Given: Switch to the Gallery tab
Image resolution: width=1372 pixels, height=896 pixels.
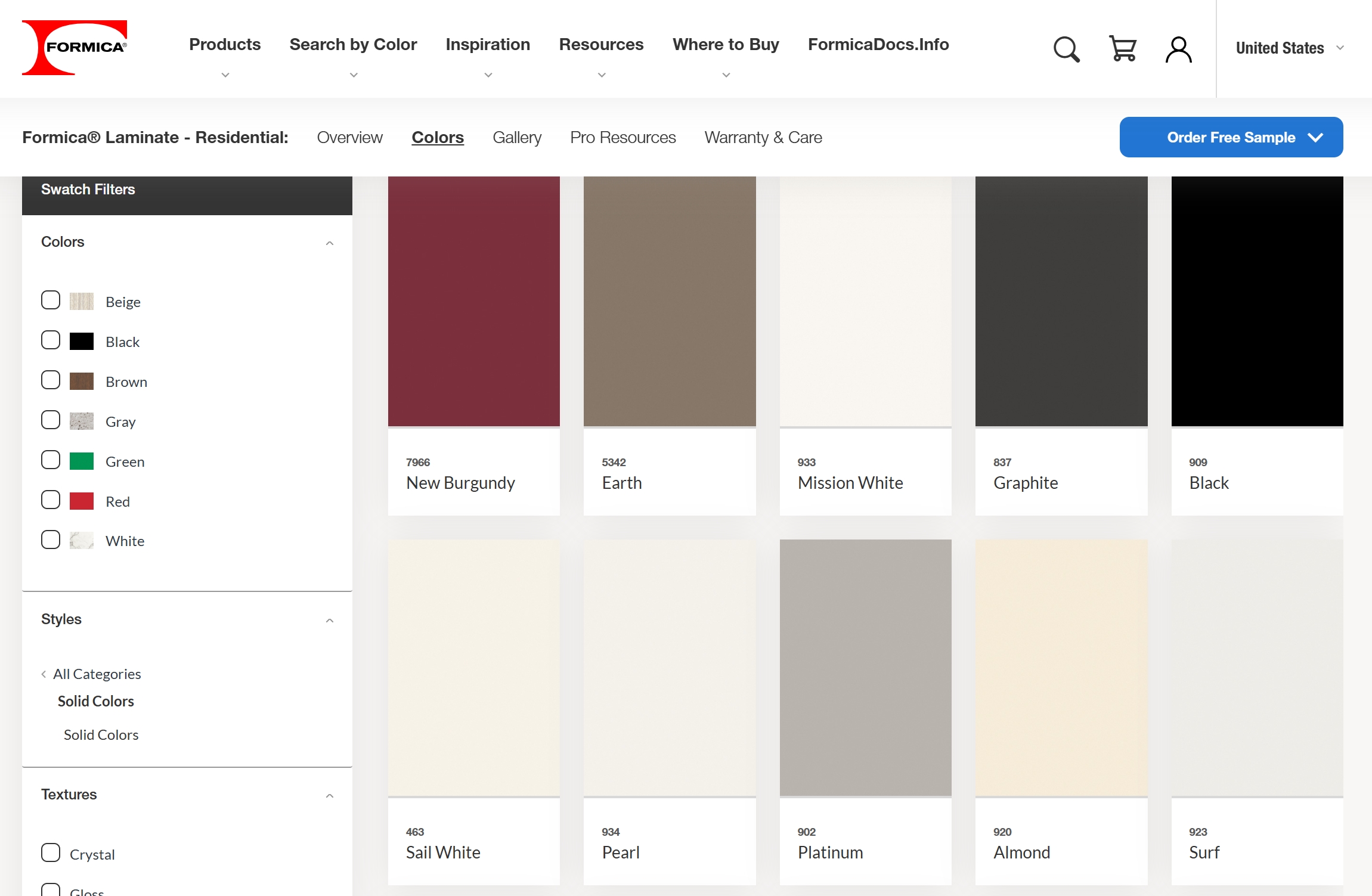Looking at the screenshot, I should [517, 137].
